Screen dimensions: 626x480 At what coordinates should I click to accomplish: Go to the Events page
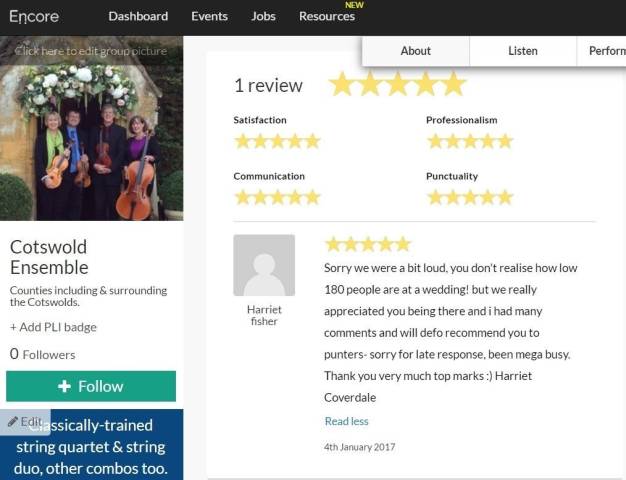(x=209, y=16)
